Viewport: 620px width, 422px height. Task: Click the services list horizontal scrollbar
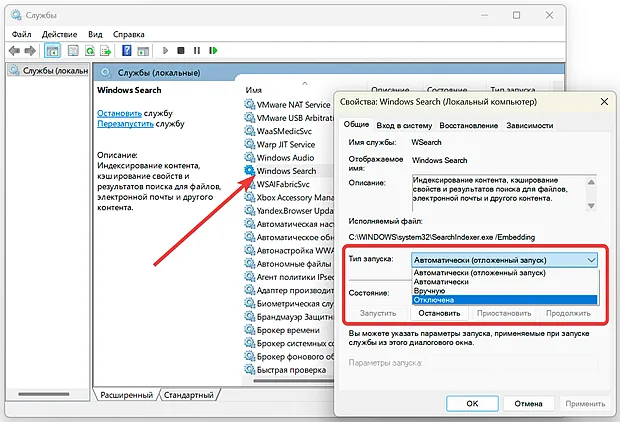(293, 381)
